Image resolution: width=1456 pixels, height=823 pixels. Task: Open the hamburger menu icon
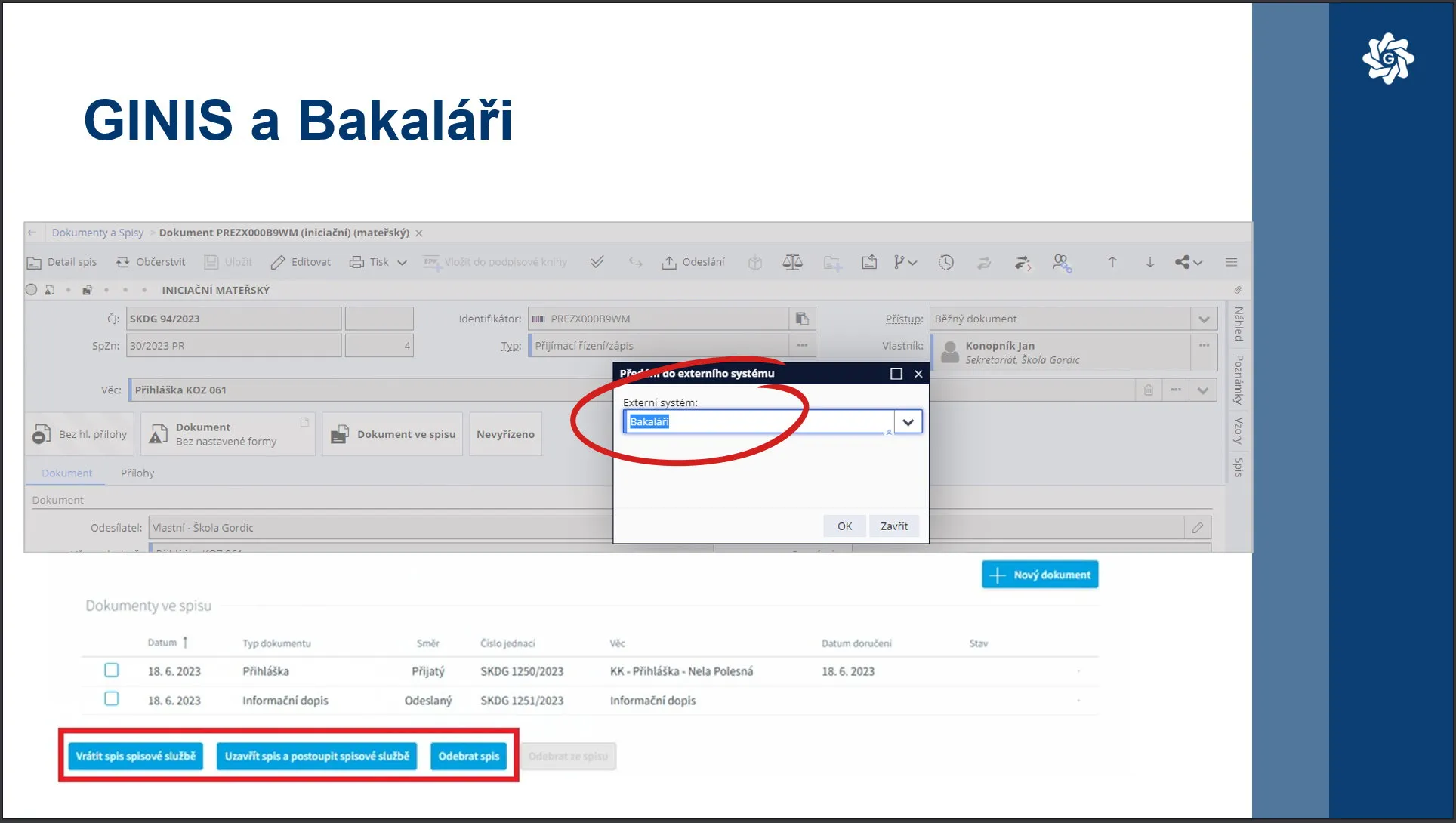(1231, 262)
